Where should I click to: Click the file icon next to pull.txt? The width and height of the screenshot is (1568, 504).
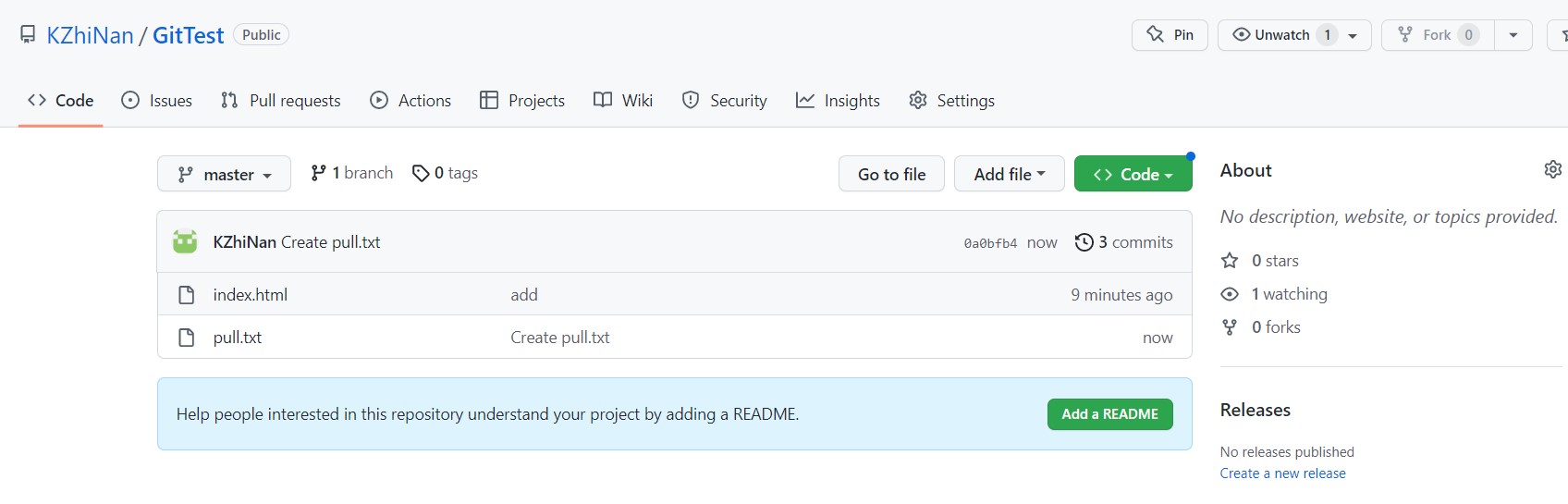coord(186,338)
